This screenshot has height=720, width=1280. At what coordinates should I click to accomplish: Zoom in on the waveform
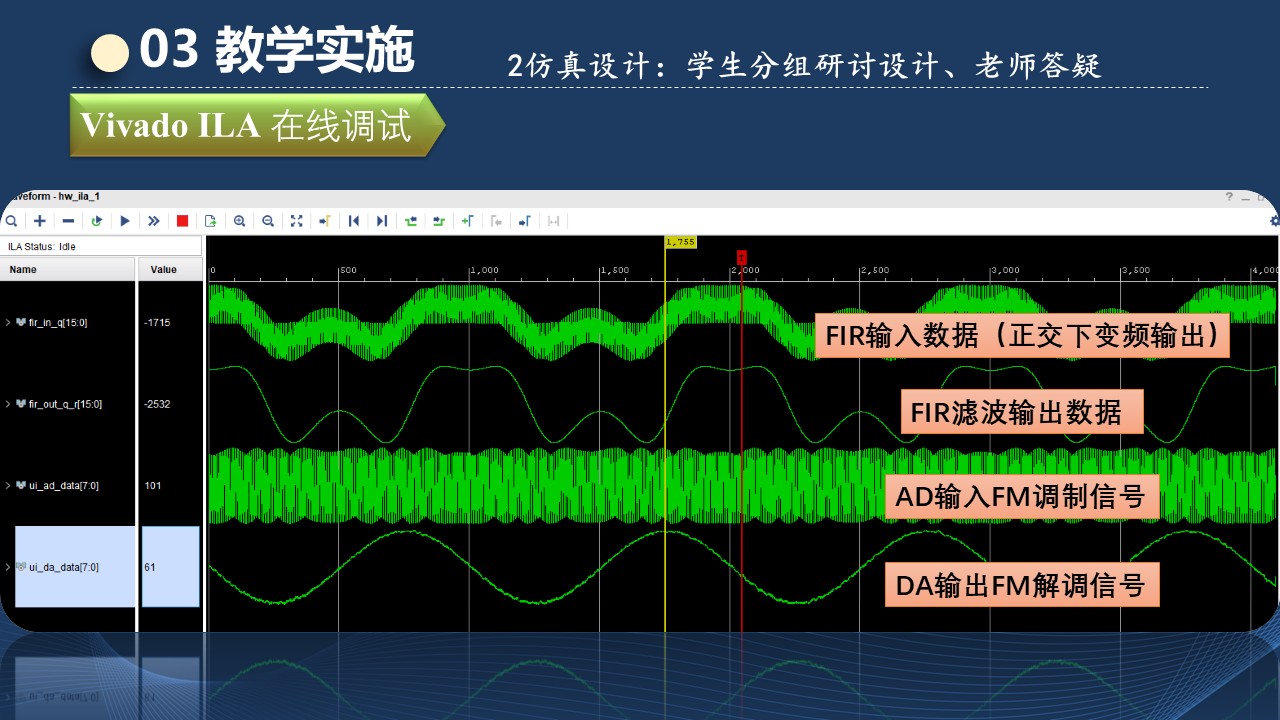pyautogui.click(x=239, y=221)
